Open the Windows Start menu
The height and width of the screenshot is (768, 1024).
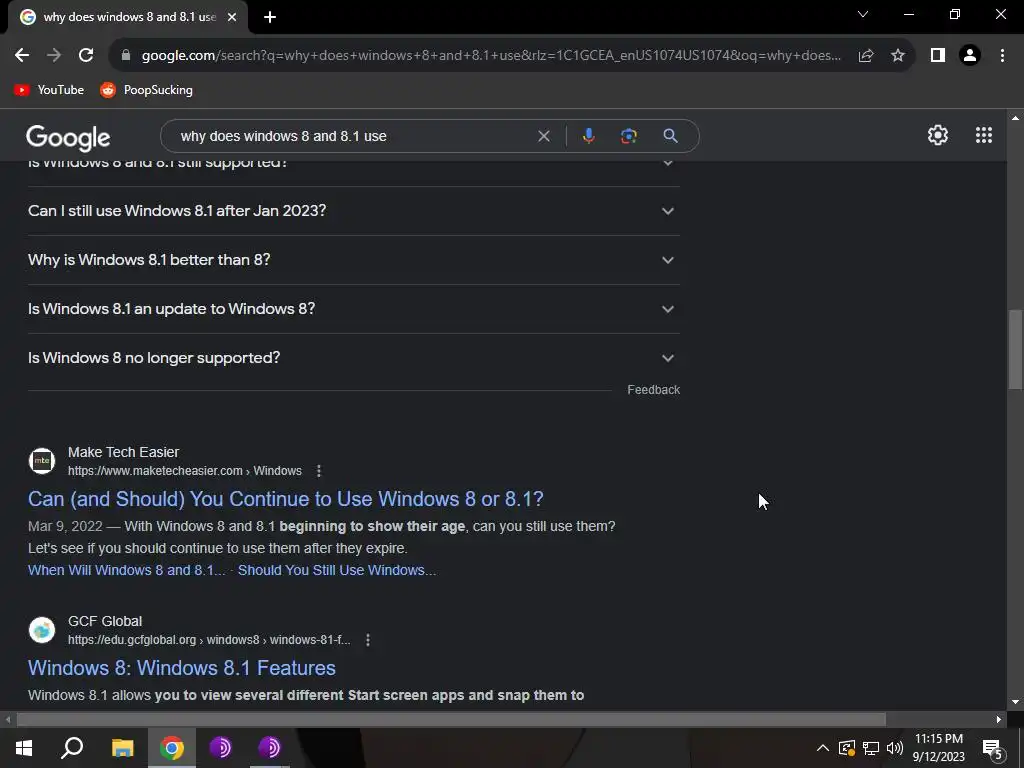24,748
